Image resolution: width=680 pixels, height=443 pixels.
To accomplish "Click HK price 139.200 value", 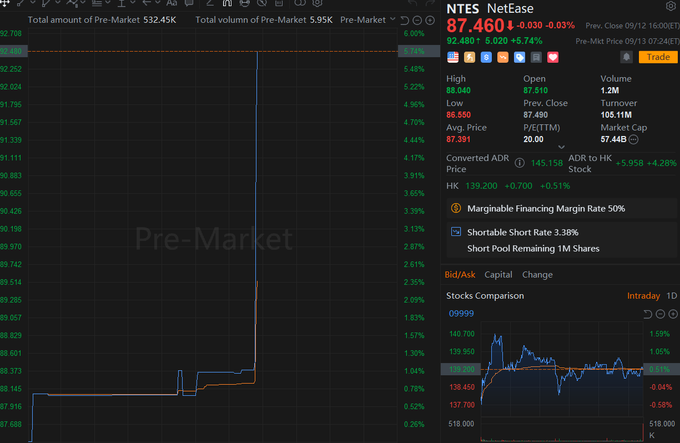I will pyautogui.click(x=481, y=186).
